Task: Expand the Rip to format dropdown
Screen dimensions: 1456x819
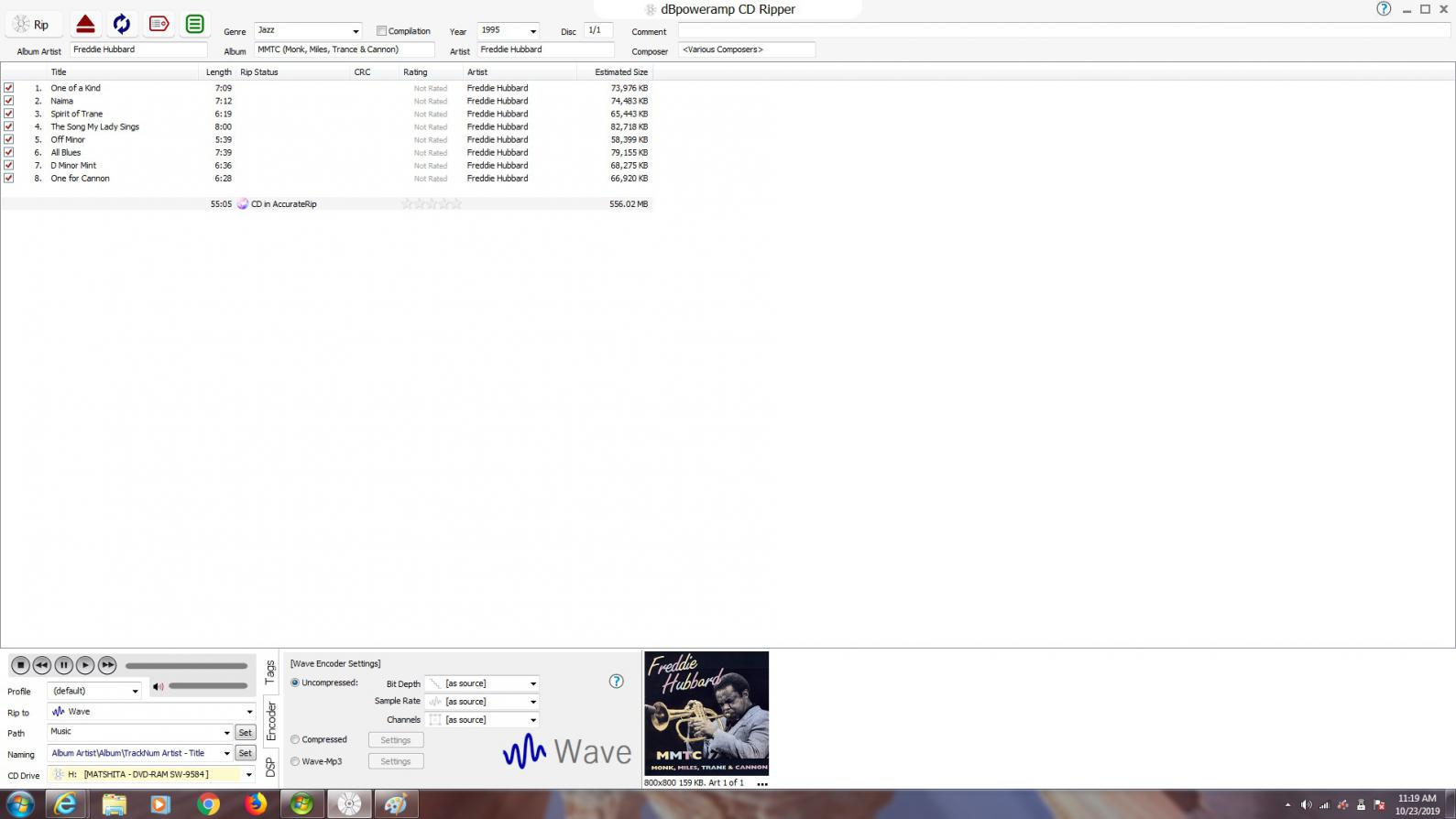Action: (248, 712)
